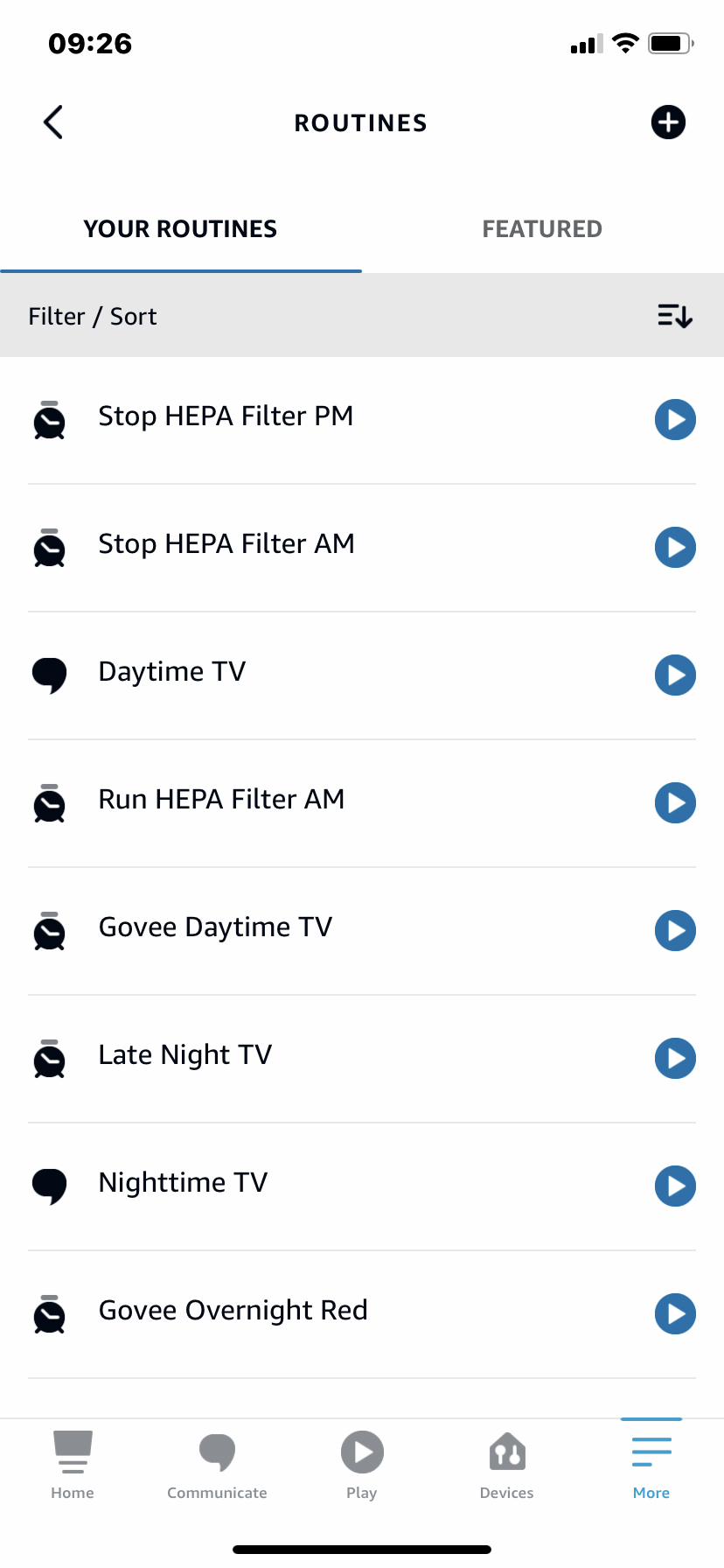Start the Daytime TV routine play button

675,675
